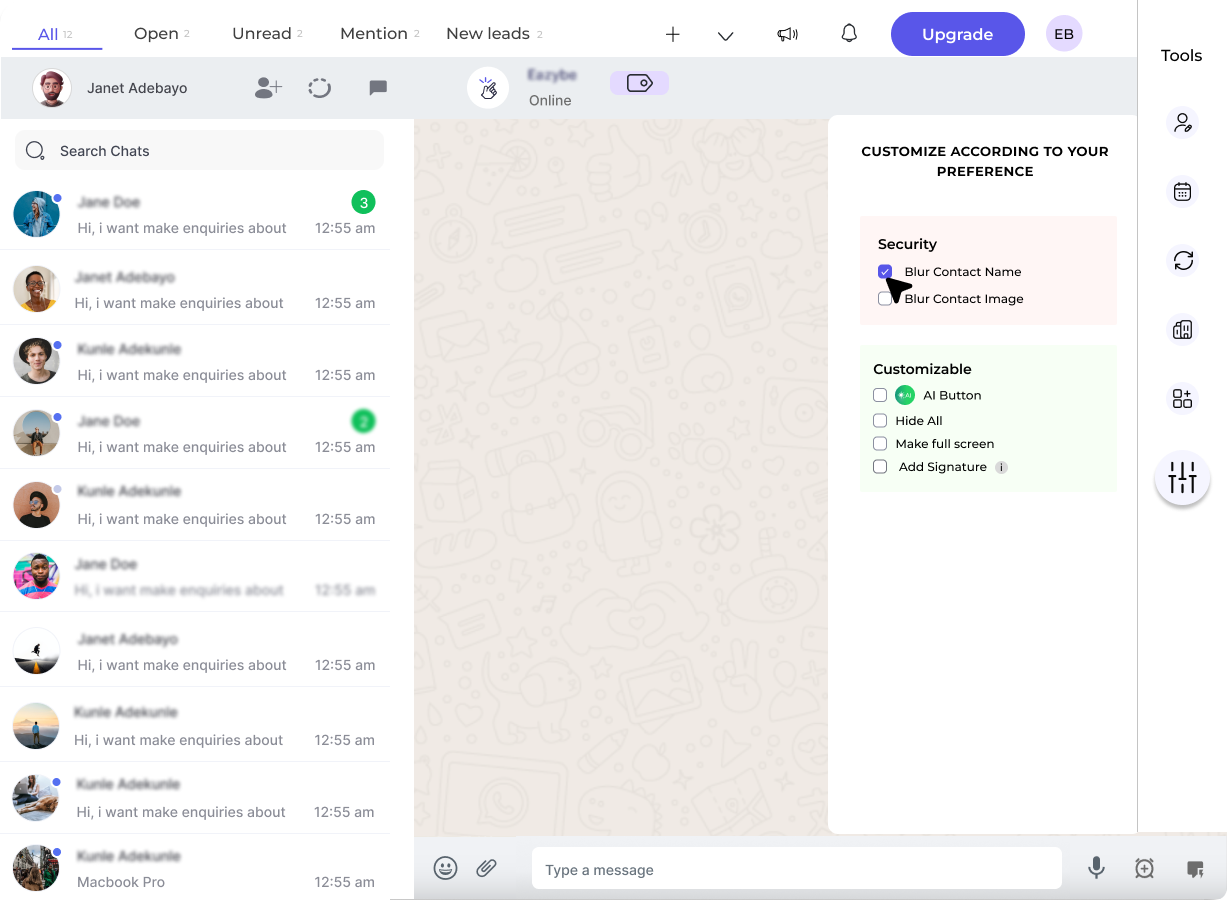Viewport: 1227px width, 900px height.
Task: Click the info icon next to Add Signature
Action: 1001,467
